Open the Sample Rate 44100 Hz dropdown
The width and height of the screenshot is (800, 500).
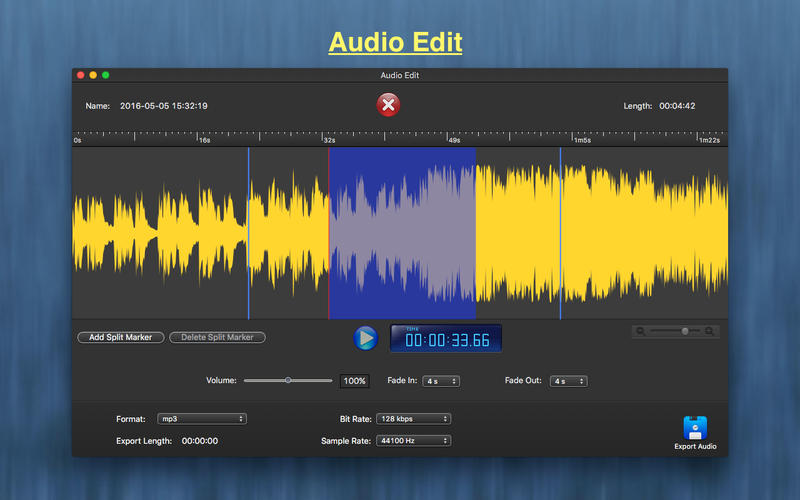[414, 441]
